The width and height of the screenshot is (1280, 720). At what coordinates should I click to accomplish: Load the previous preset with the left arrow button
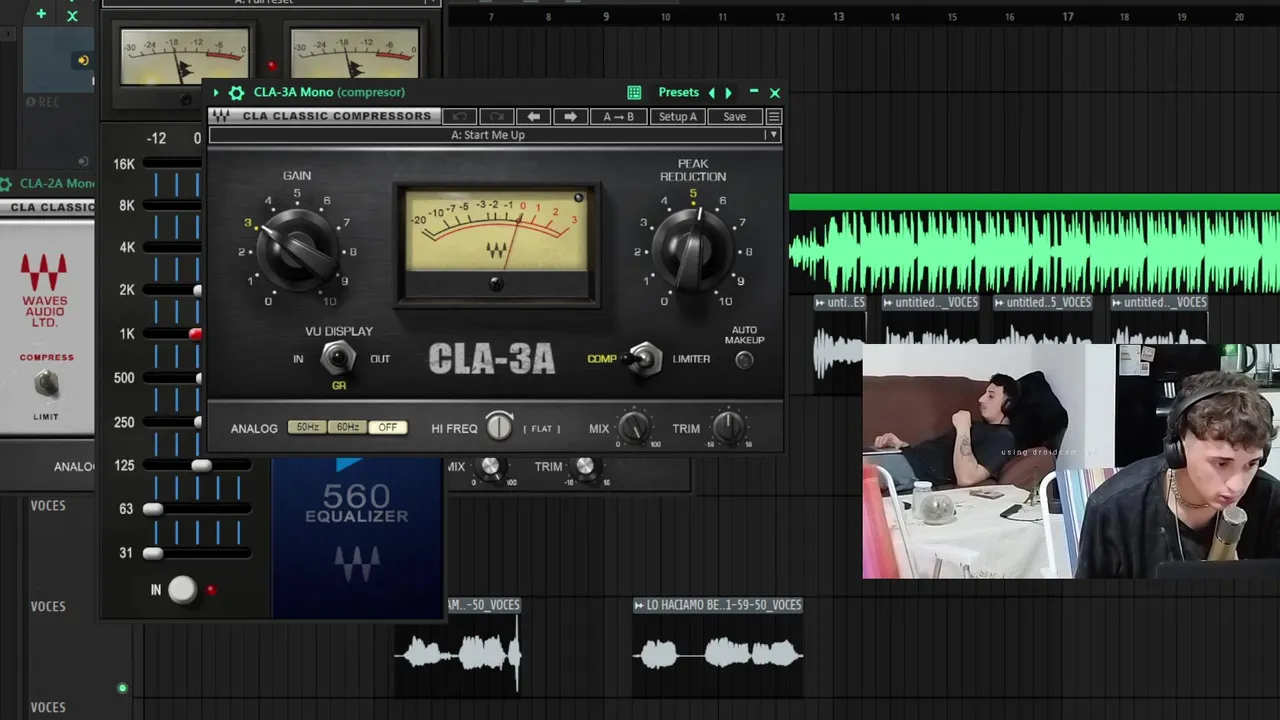pos(533,117)
